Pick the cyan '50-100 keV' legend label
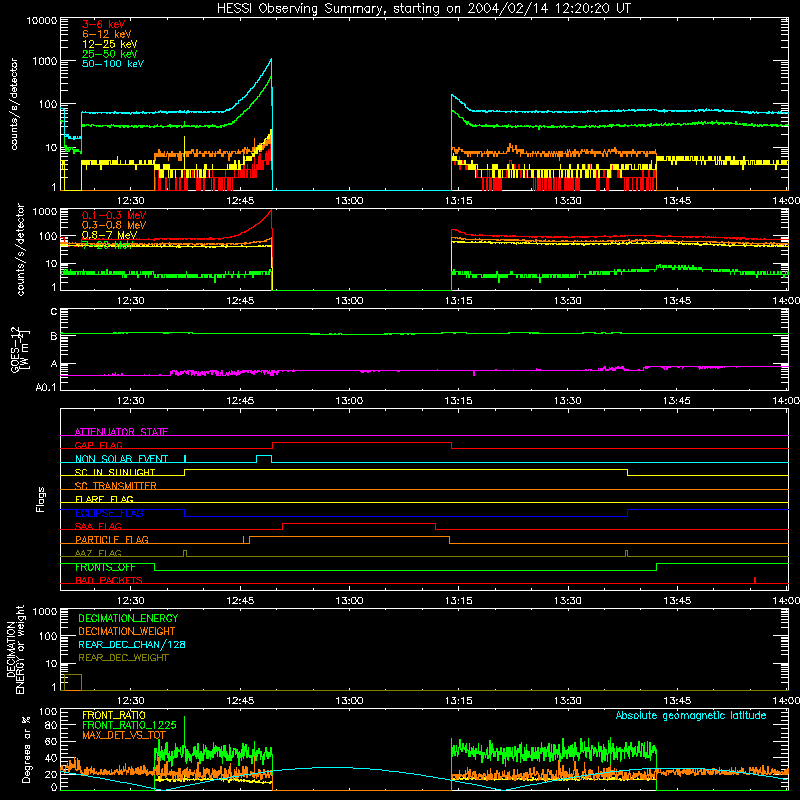The width and height of the screenshot is (800, 800). tap(113, 64)
